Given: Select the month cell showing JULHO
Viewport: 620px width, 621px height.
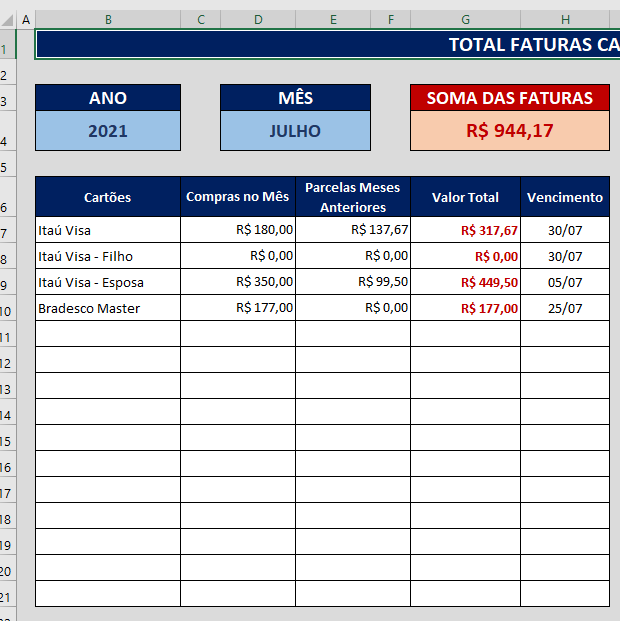Looking at the screenshot, I should pyautogui.click(x=295, y=131).
